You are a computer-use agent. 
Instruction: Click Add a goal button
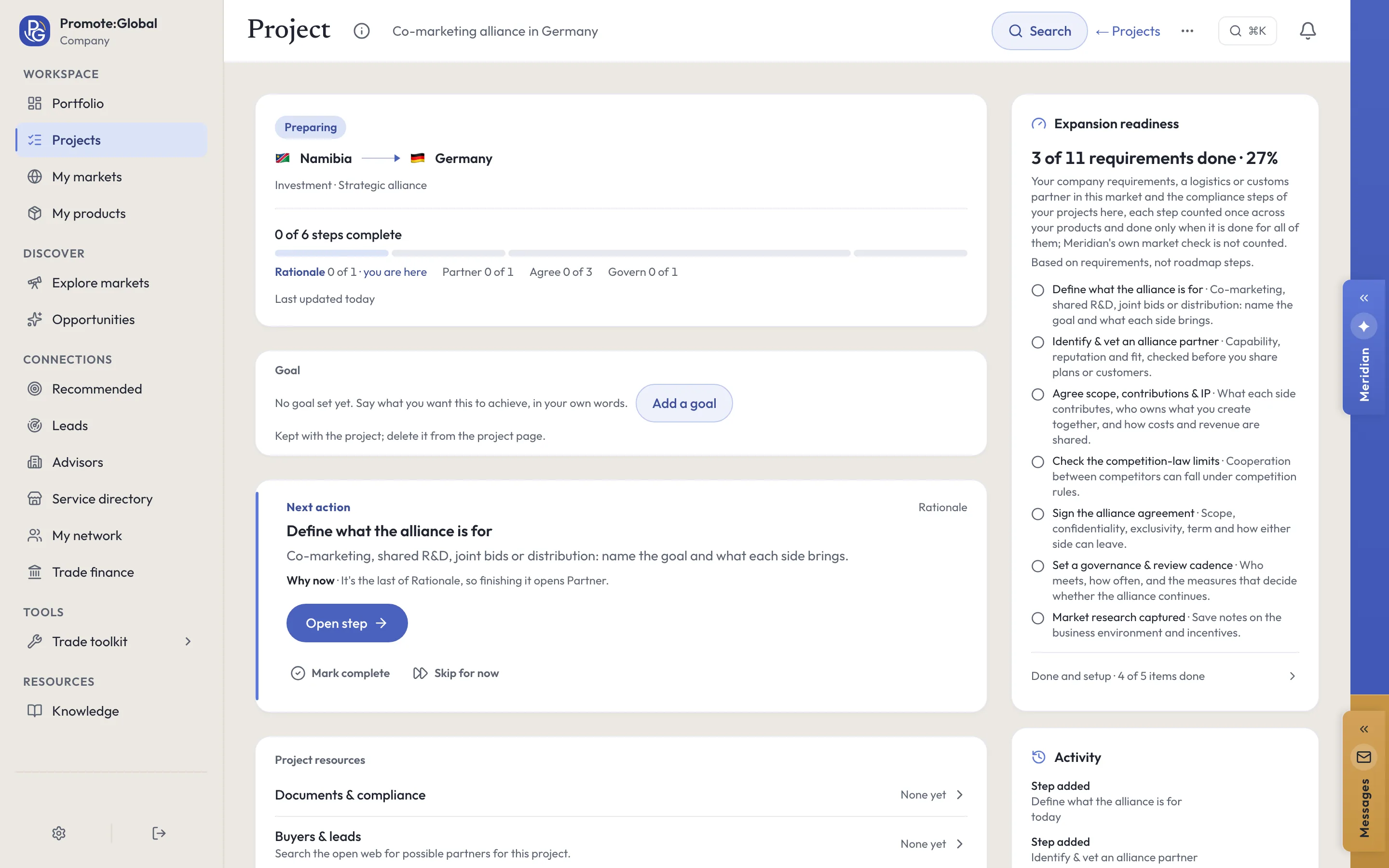pyautogui.click(x=683, y=403)
